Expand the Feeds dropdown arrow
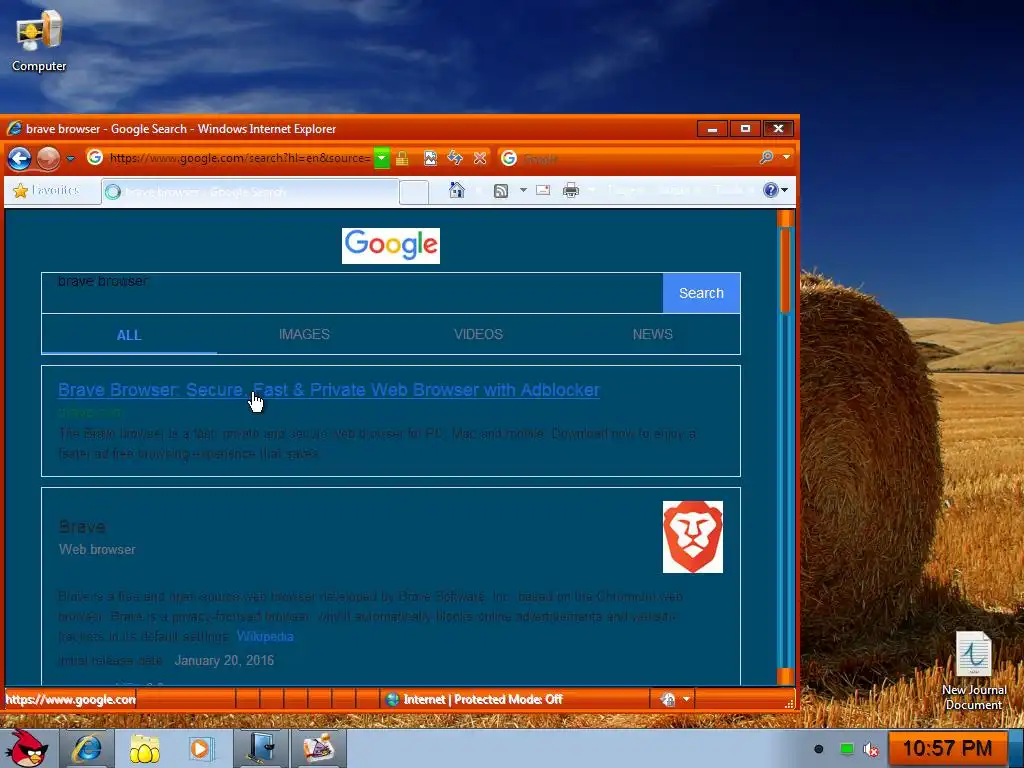1024x768 pixels. (x=523, y=191)
